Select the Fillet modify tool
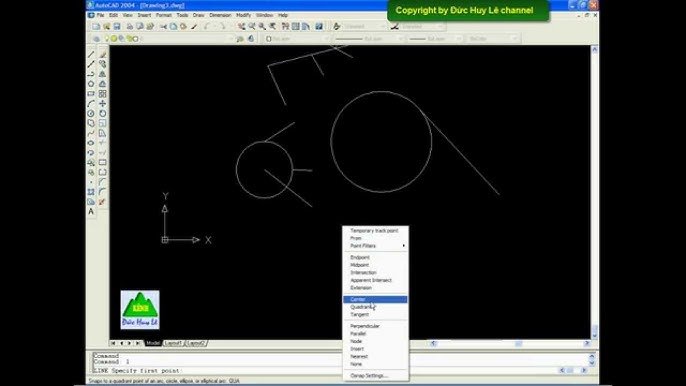This screenshot has width=686, height=386. (x=102, y=192)
